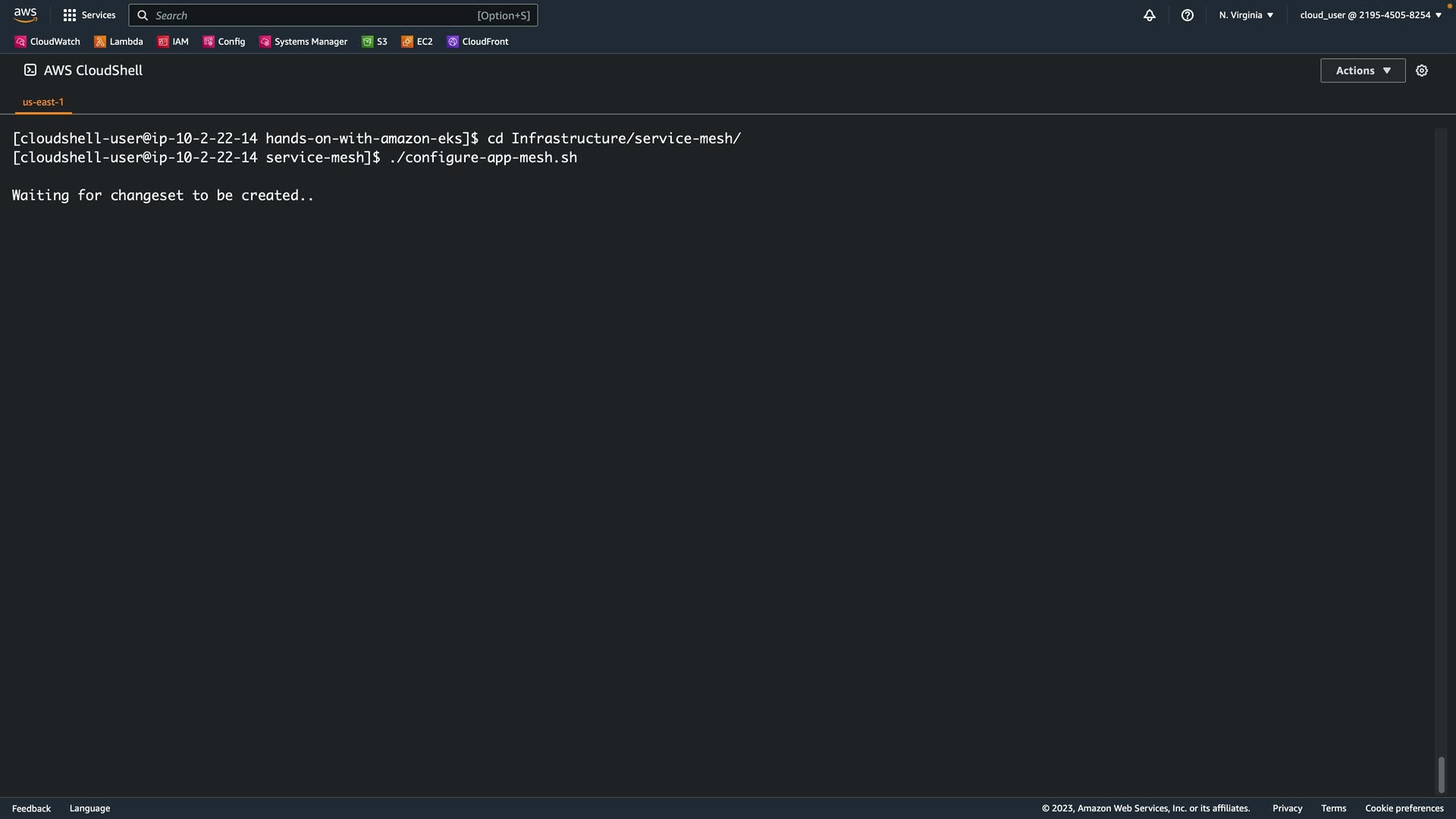Open the CloudFront favorite shortcut
The height and width of the screenshot is (819, 1456).
click(478, 42)
